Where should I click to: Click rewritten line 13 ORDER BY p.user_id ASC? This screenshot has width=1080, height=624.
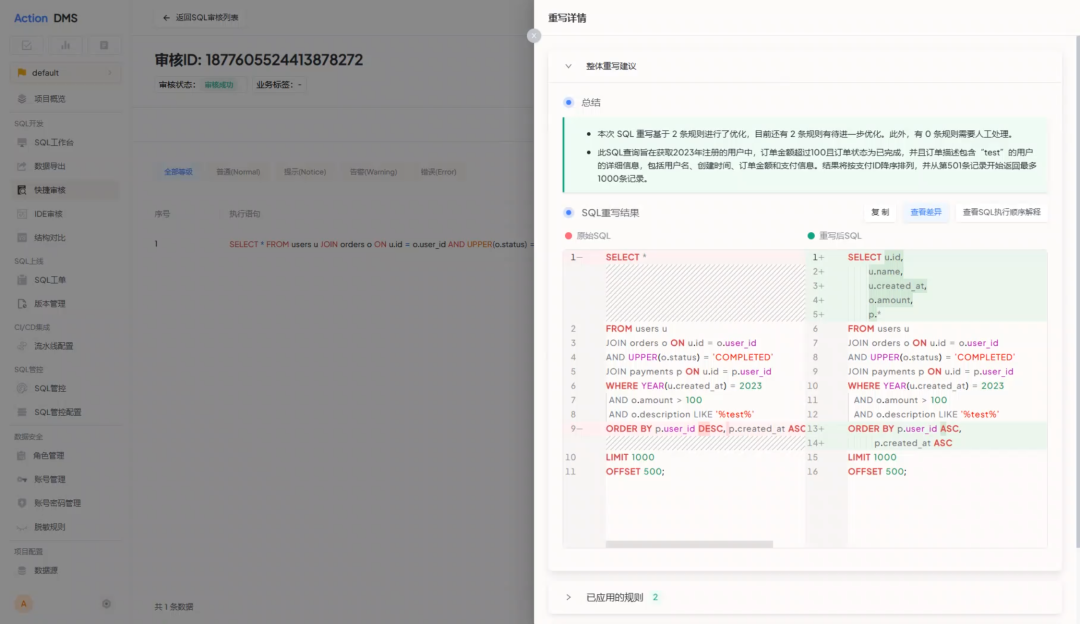click(x=904, y=428)
